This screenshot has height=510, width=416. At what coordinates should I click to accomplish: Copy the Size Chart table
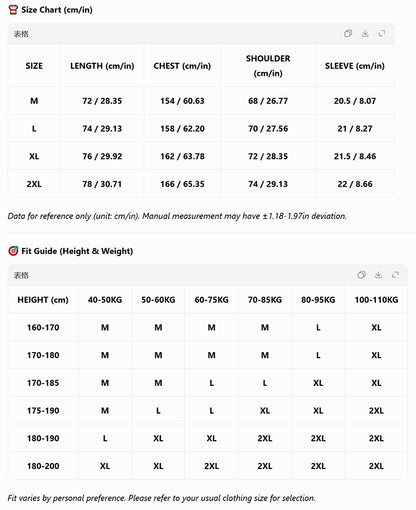pos(348,33)
